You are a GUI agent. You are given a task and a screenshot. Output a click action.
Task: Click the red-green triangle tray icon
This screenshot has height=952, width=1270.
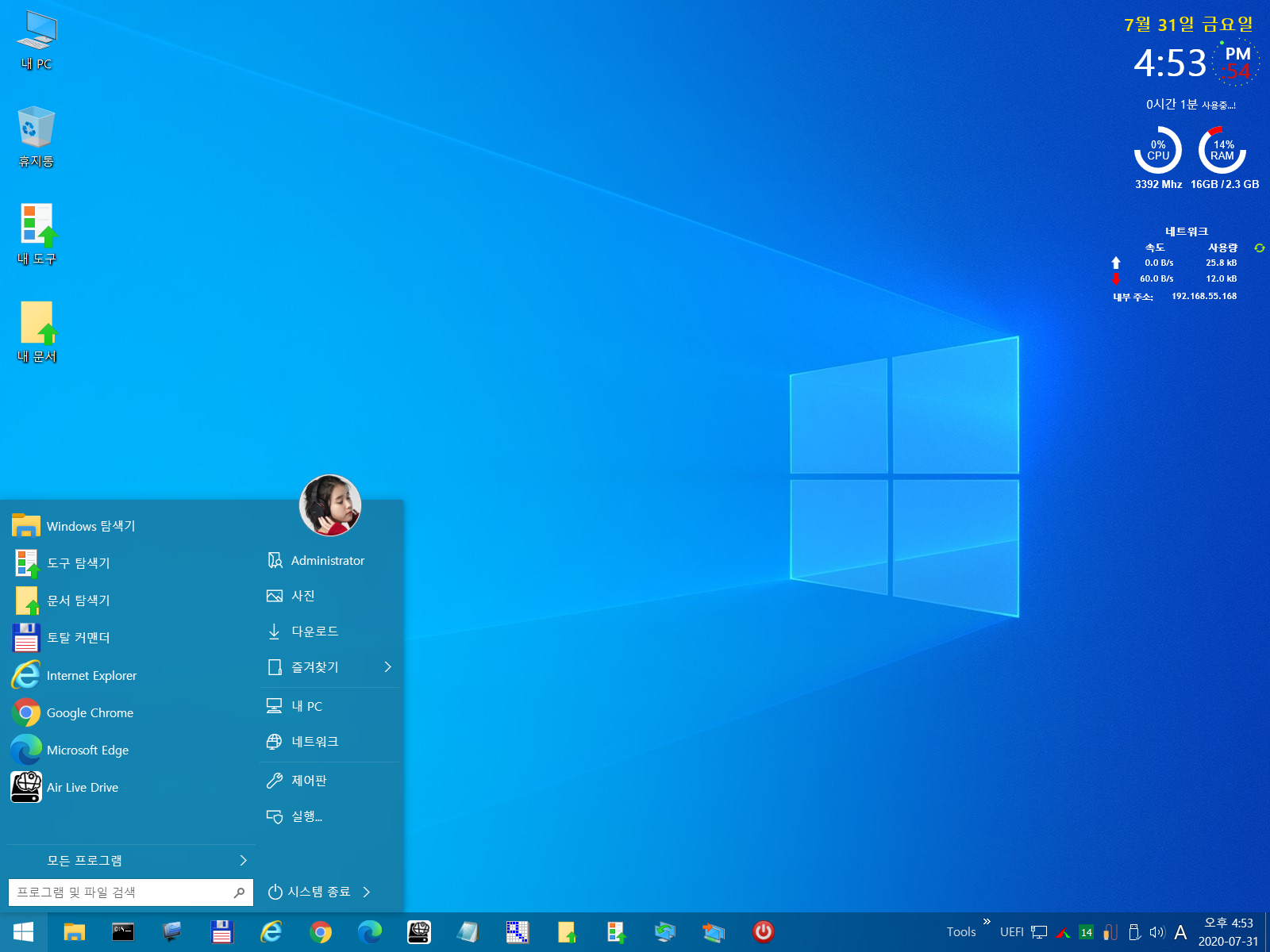tap(1063, 933)
